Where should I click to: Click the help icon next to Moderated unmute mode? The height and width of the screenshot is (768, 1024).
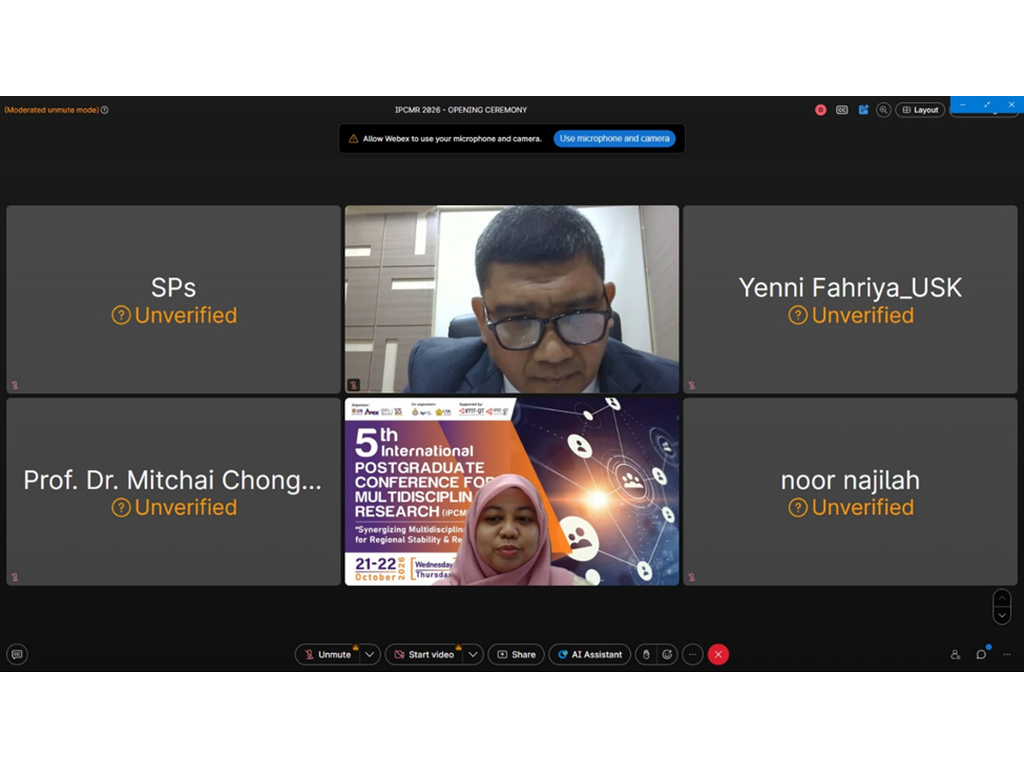(x=104, y=110)
